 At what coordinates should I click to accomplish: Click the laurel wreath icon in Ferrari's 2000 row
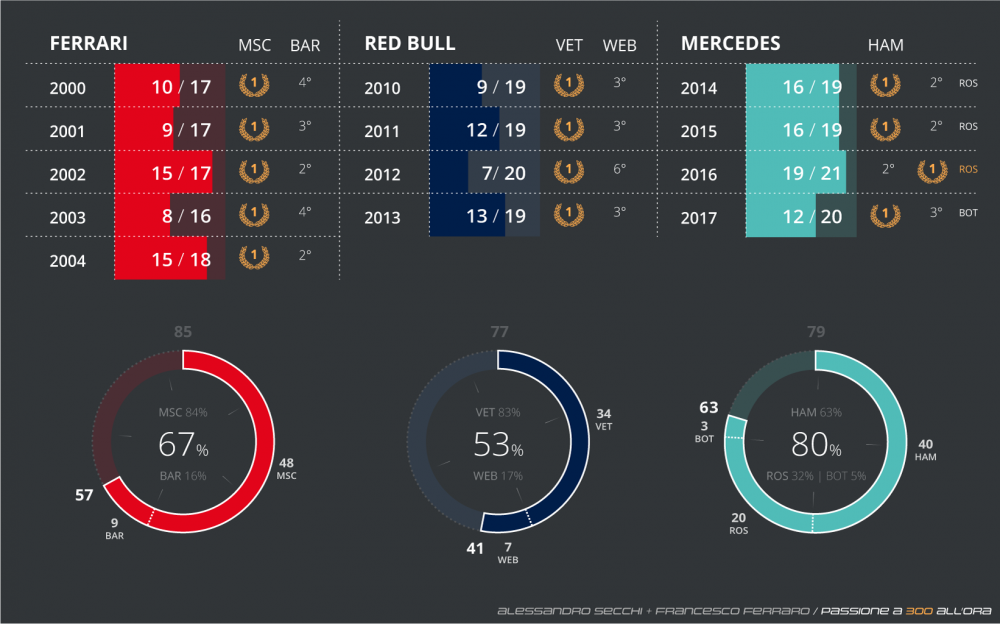(254, 86)
